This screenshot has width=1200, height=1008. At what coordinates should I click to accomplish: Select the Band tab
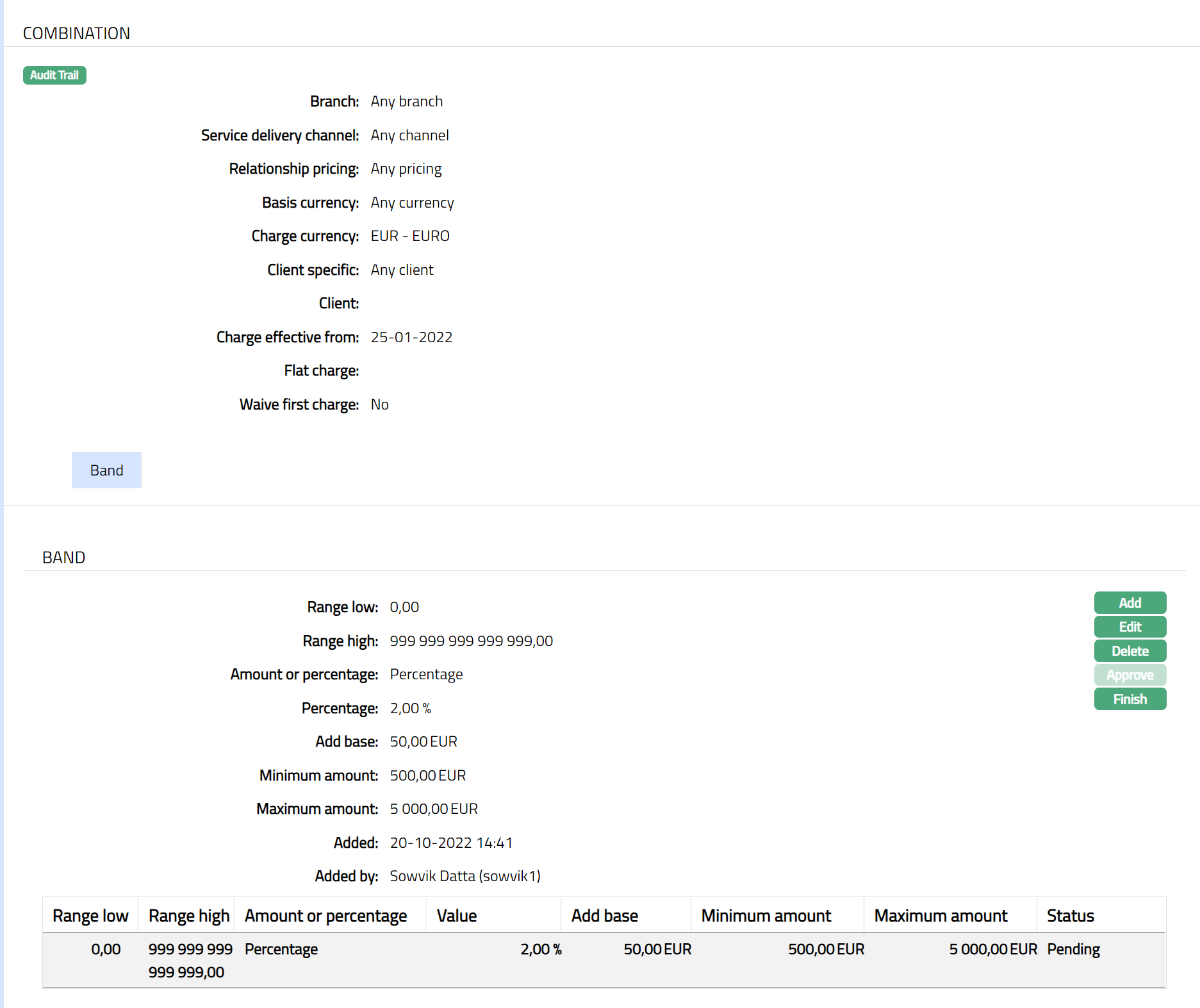(x=106, y=470)
